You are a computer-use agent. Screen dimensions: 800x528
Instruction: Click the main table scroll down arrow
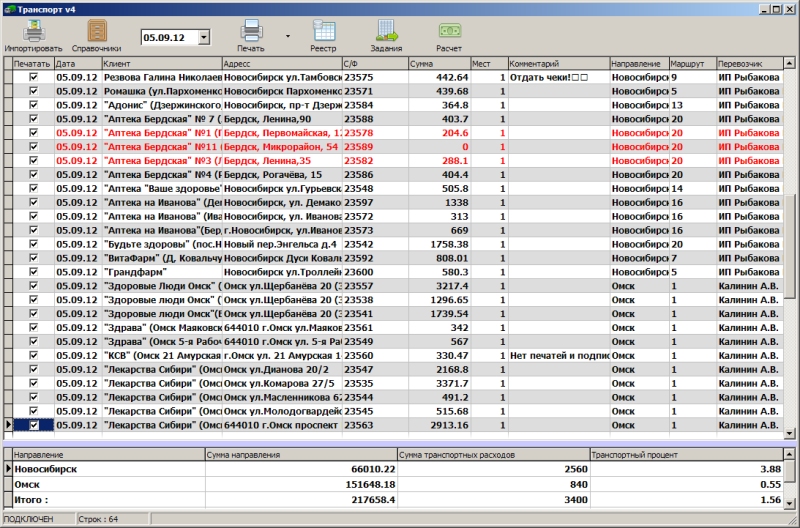(x=789, y=433)
